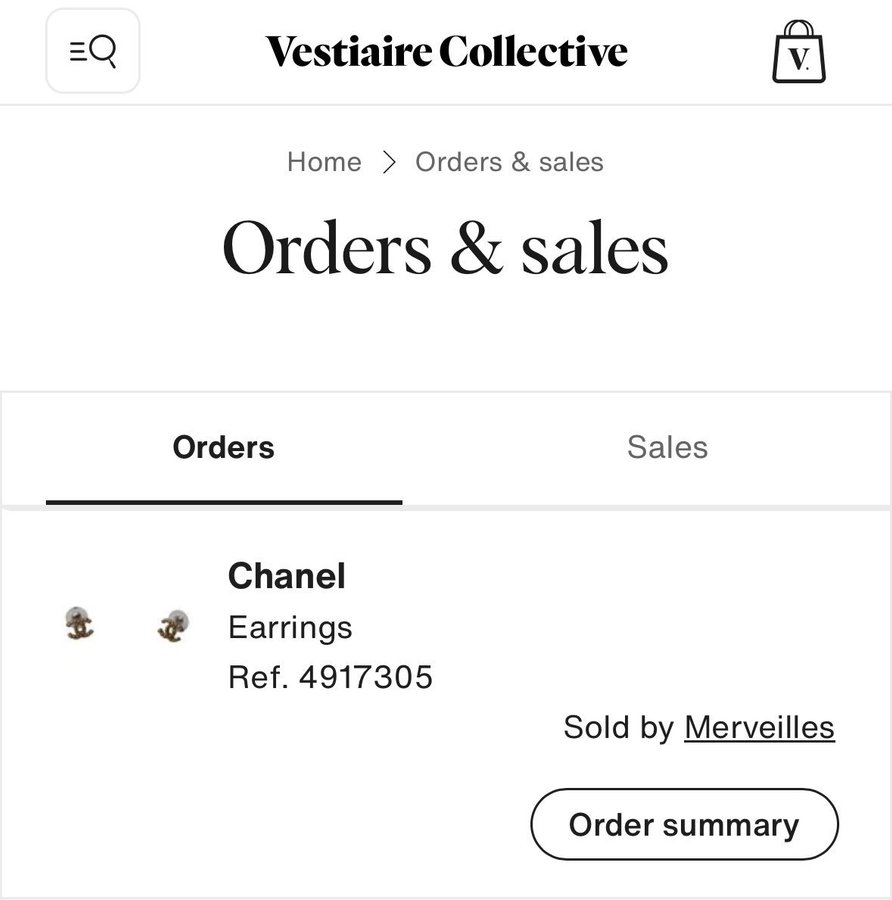This screenshot has width=892, height=900.
Task: Click the V letter on bag icon
Action: click(x=798, y=60)
